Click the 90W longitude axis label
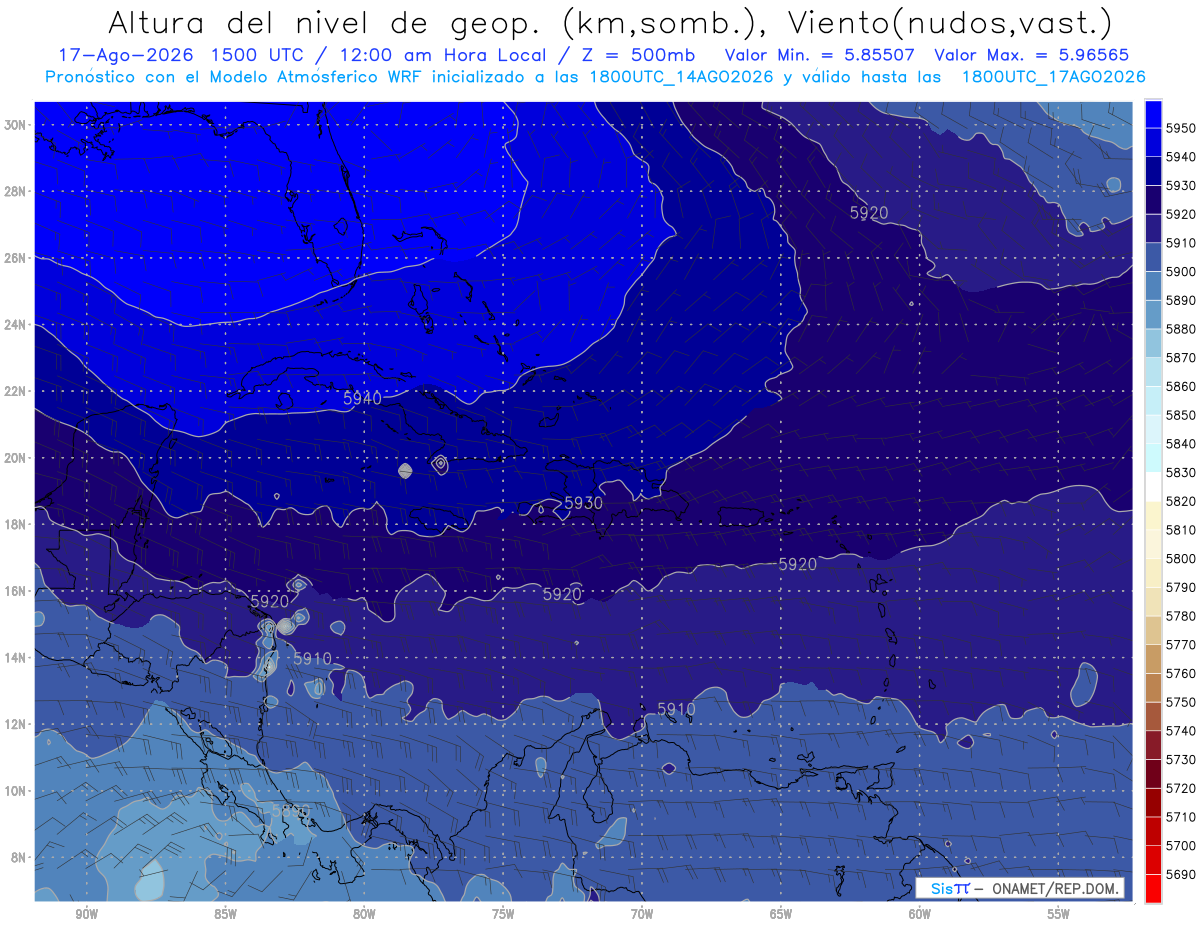The width and height of the screenshot is (1200, 927). click(86, 915)
